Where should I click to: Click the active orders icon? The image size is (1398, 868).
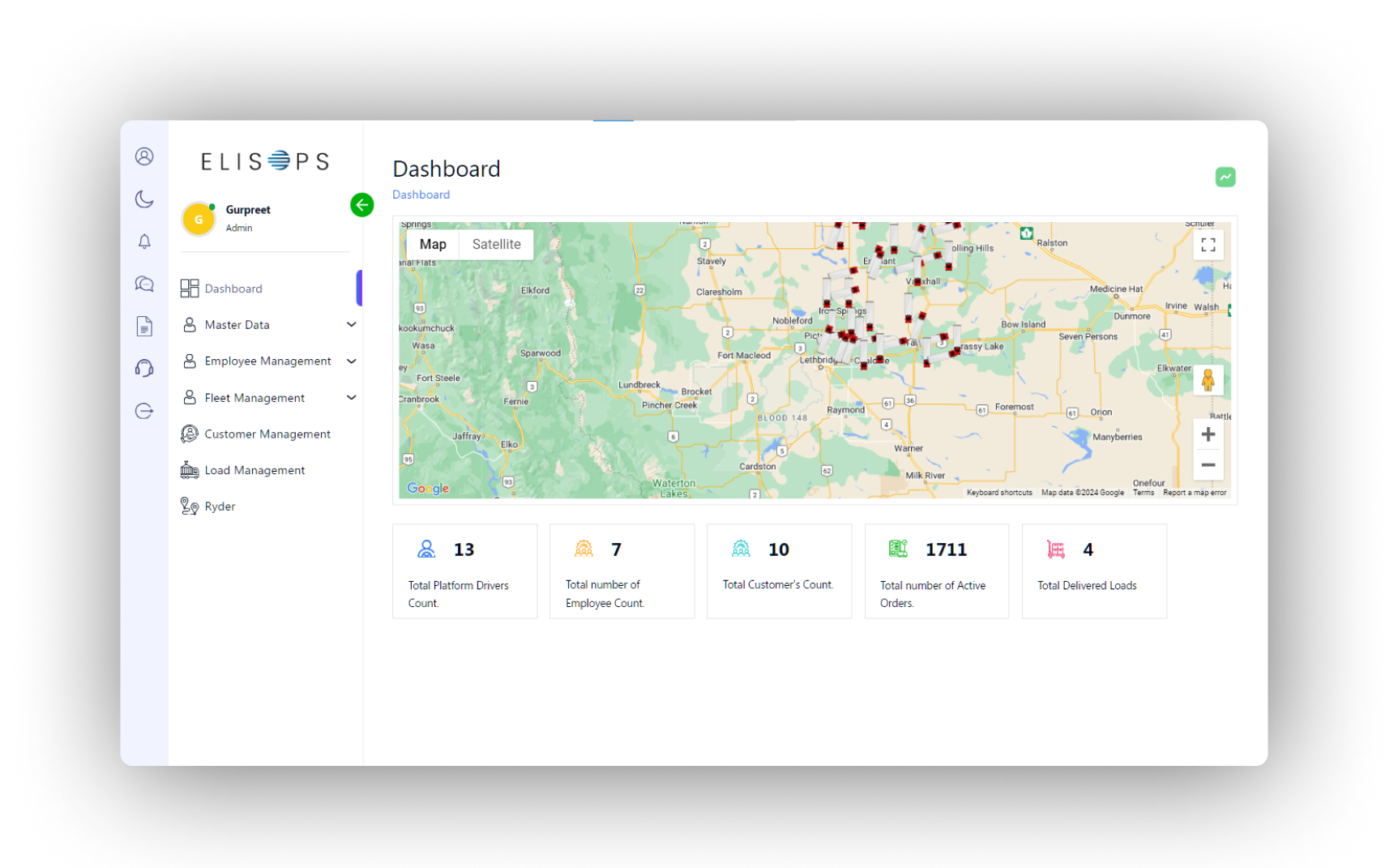pyautogui.click(x=898, y=549)
